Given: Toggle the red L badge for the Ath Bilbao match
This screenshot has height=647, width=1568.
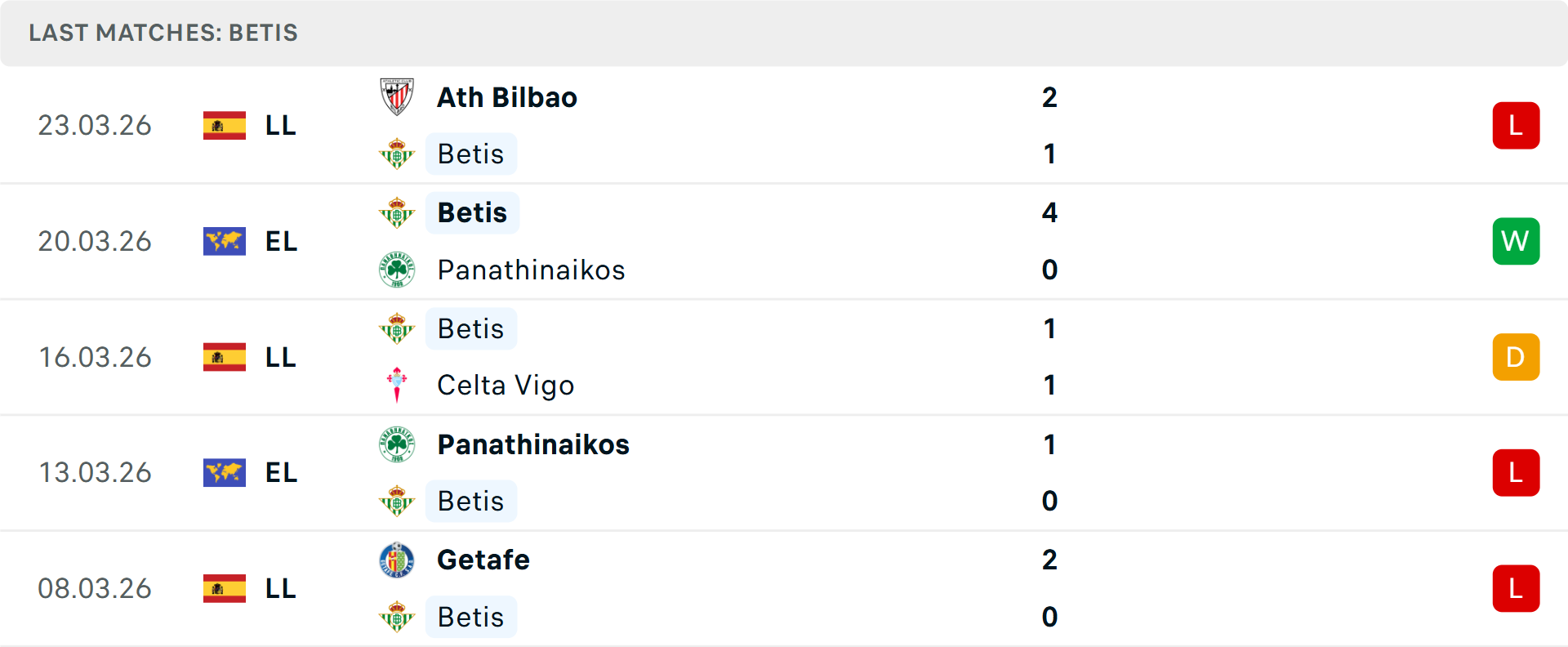Looking at the screenshot, I should pyautogui.click(x=1517, y=125).
